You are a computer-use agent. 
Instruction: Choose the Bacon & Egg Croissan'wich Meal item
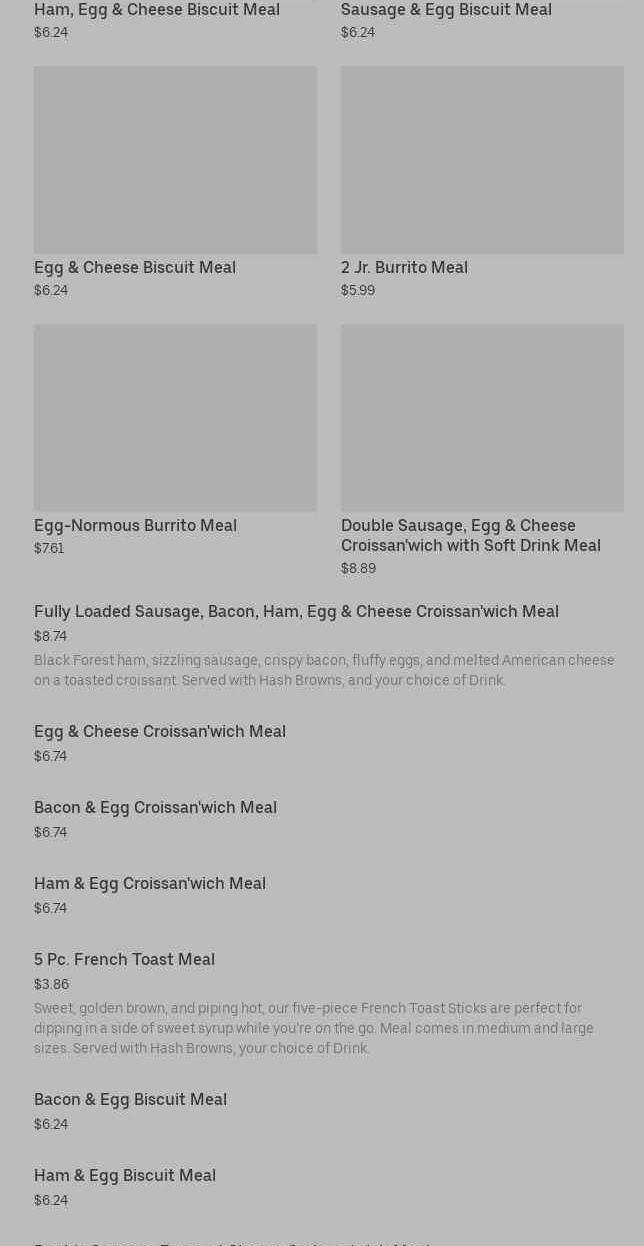pyautogui.click(x=155, y=807)
